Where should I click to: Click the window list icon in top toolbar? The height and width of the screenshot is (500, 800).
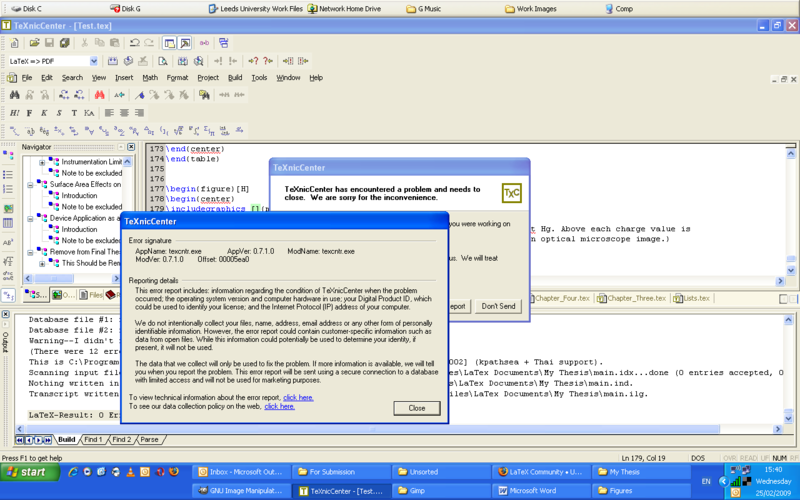223,43
